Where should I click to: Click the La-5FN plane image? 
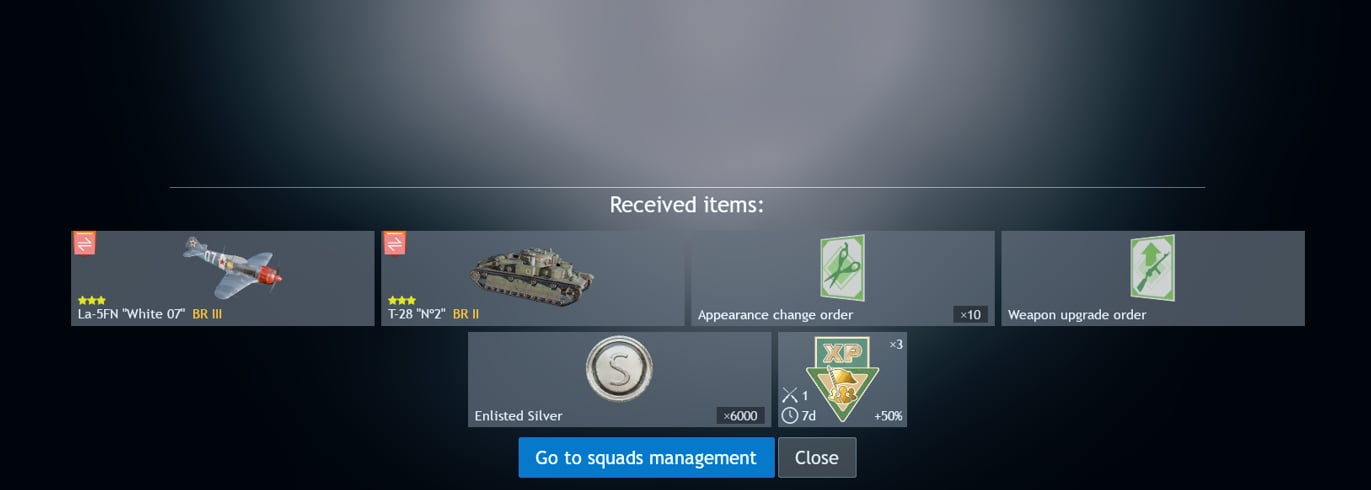coord(232,266)
